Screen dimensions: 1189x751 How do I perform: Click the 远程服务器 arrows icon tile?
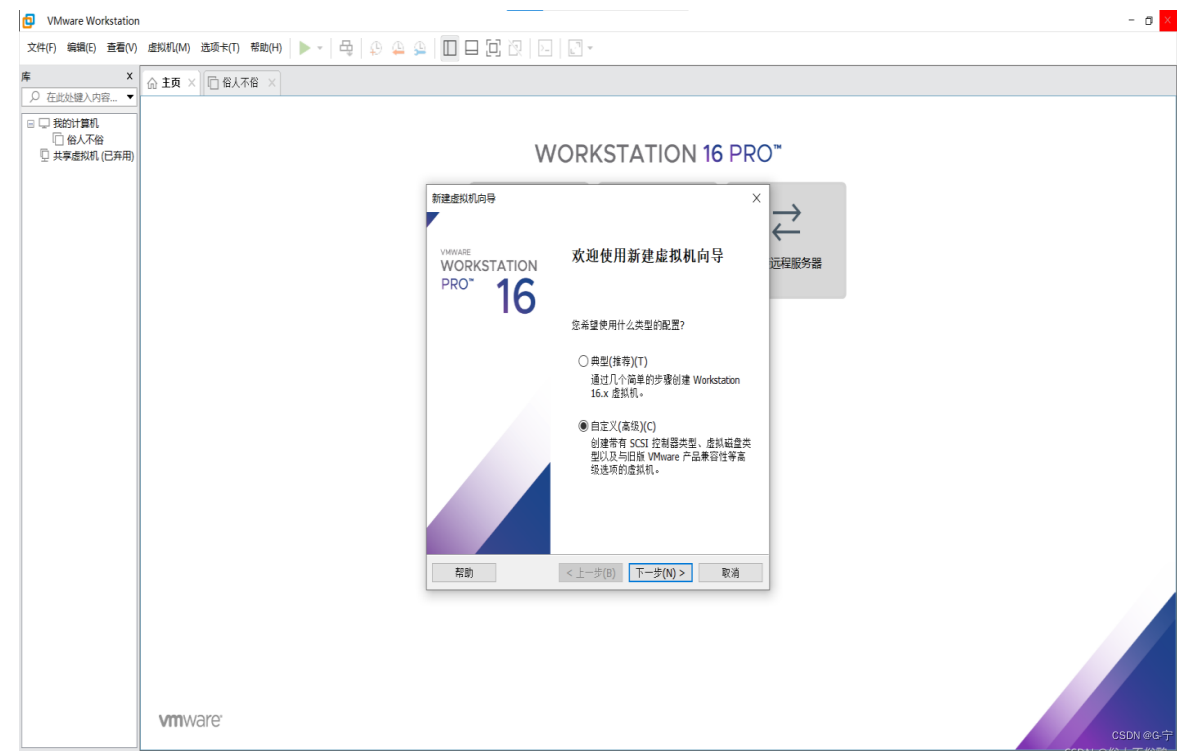click(x=786, y=222)
